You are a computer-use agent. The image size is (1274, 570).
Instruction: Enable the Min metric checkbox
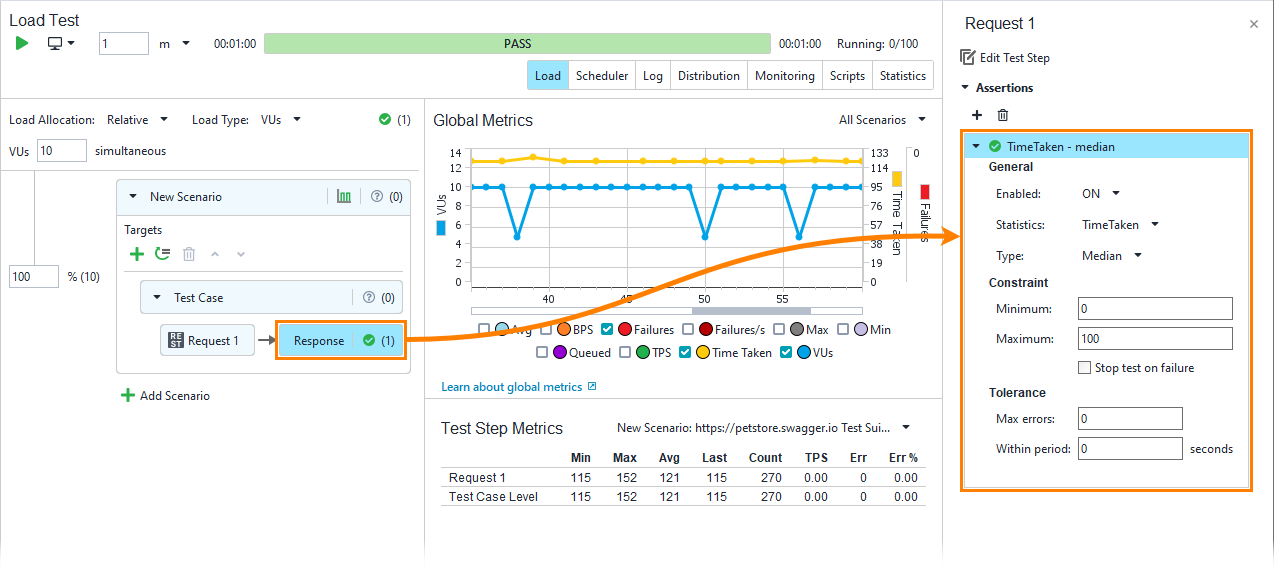844,329
